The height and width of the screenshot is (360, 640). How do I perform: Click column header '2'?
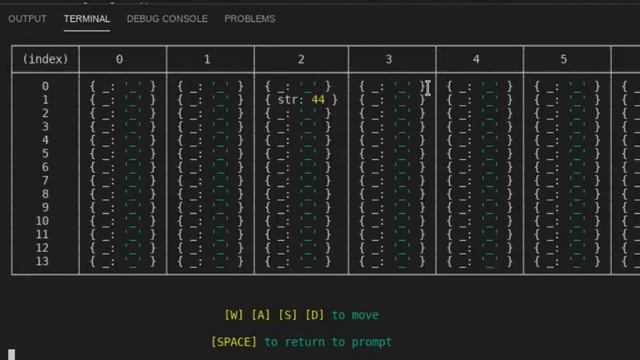tap(301, 59)
